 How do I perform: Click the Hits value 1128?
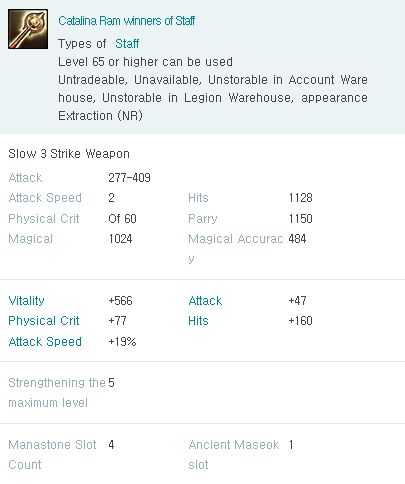coord(300,198)
